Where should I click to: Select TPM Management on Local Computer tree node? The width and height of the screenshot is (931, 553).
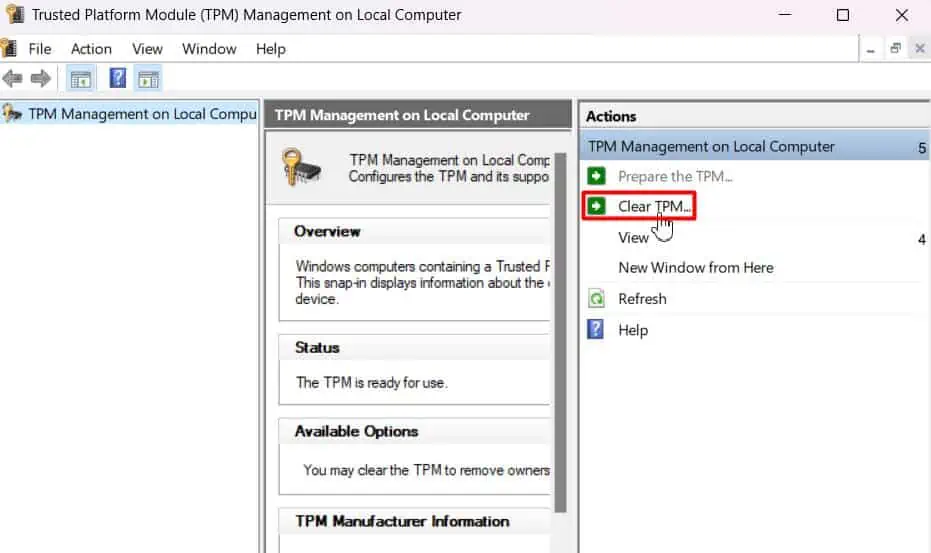click(x=142, y=113)
